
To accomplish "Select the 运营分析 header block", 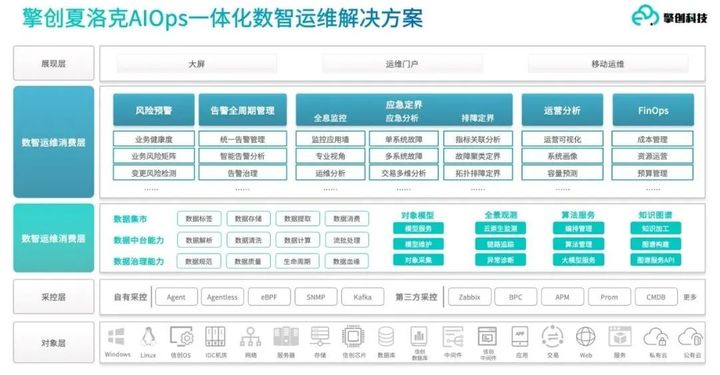I will [x=562, y=110].
